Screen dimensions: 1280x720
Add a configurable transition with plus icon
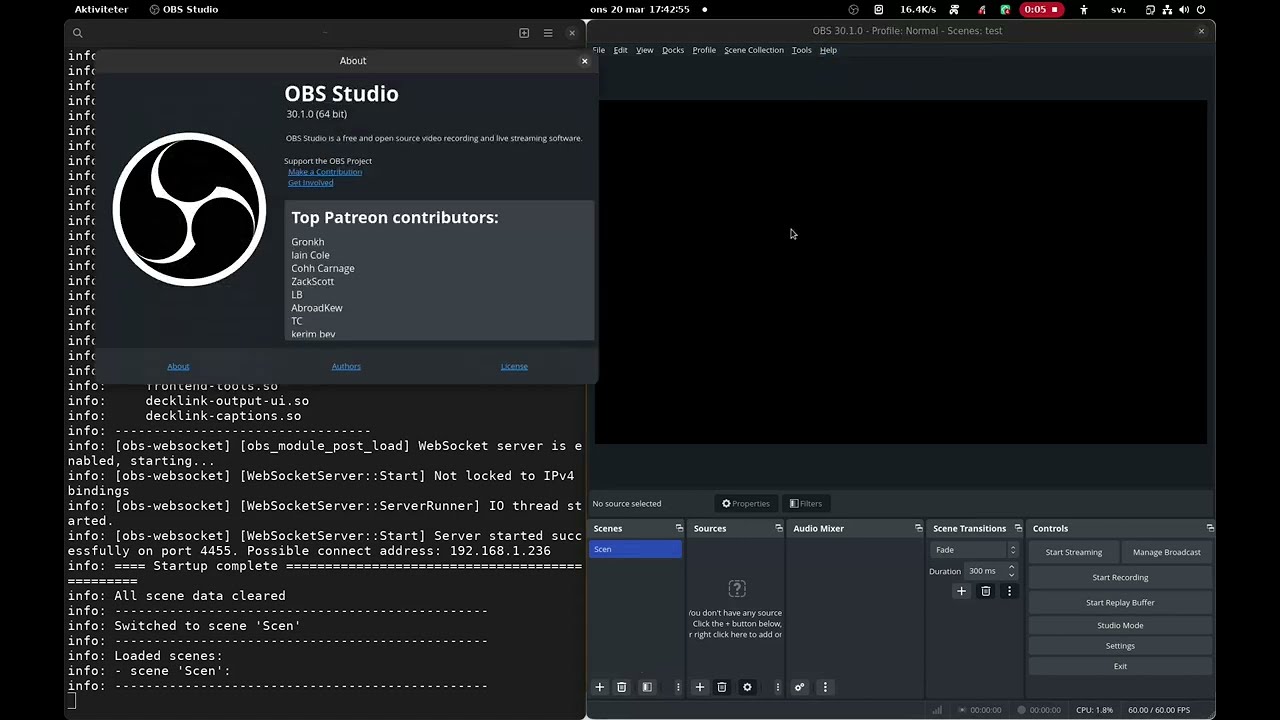(961, 591)
